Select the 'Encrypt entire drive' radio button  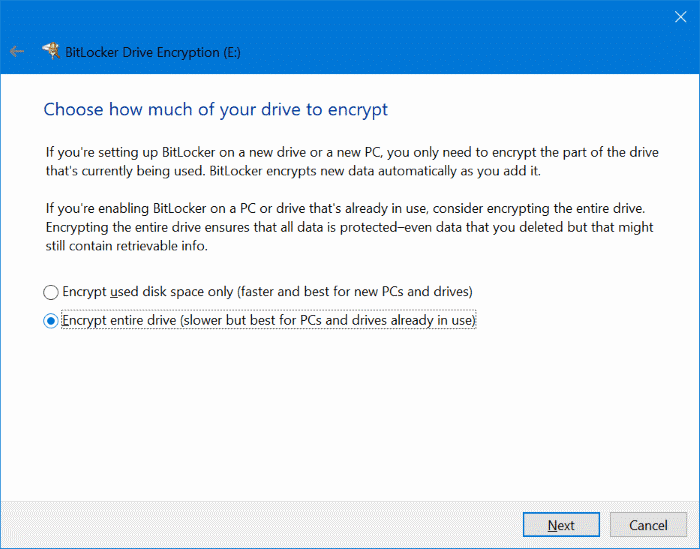tap(51, 321)
